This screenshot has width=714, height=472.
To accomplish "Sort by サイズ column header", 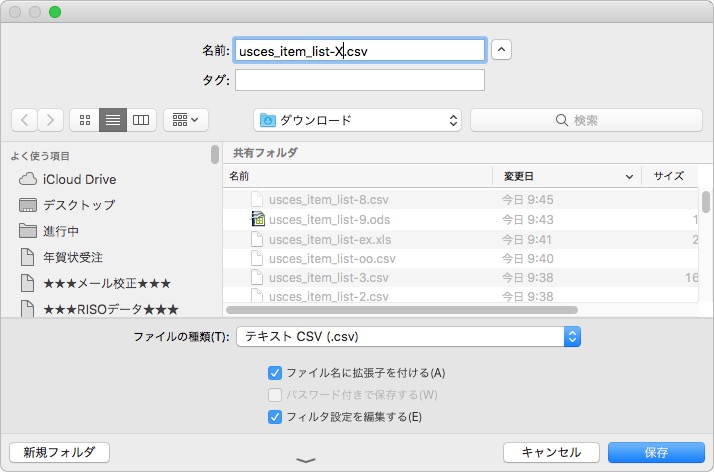I will [x=669, y=176].
